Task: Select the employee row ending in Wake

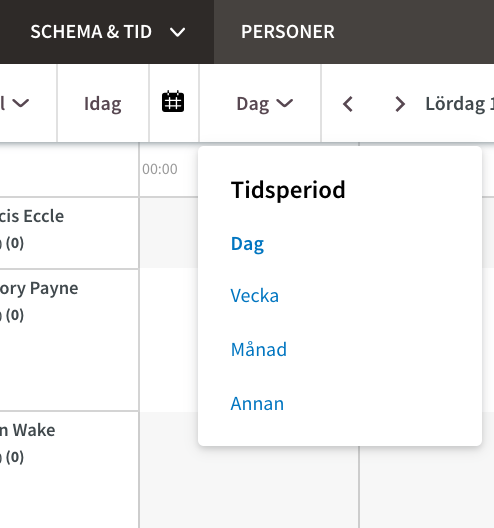Action: pyautogui.click(x=69, y=470)
